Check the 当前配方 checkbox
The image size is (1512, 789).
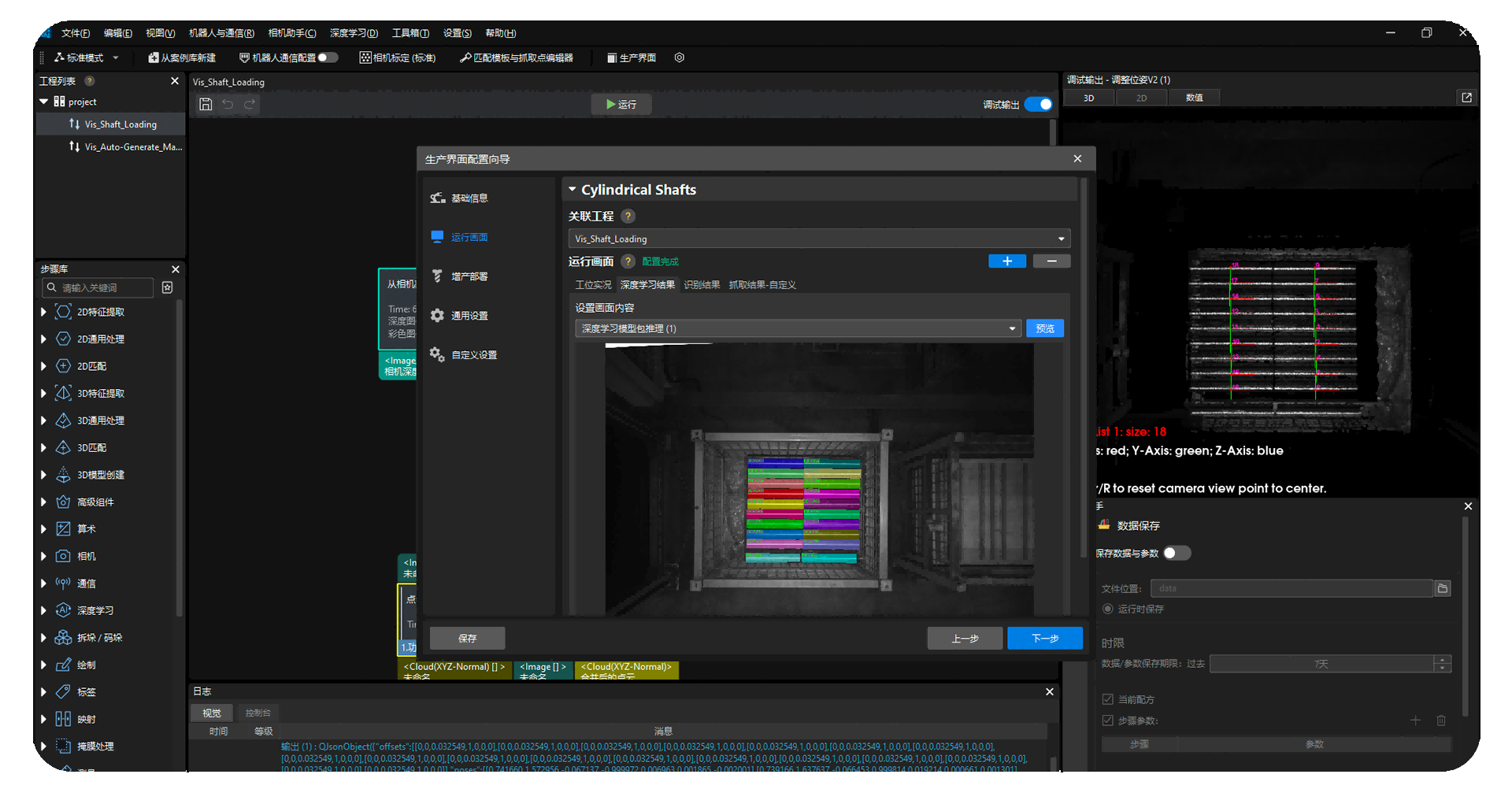(x=1108, y=699)
